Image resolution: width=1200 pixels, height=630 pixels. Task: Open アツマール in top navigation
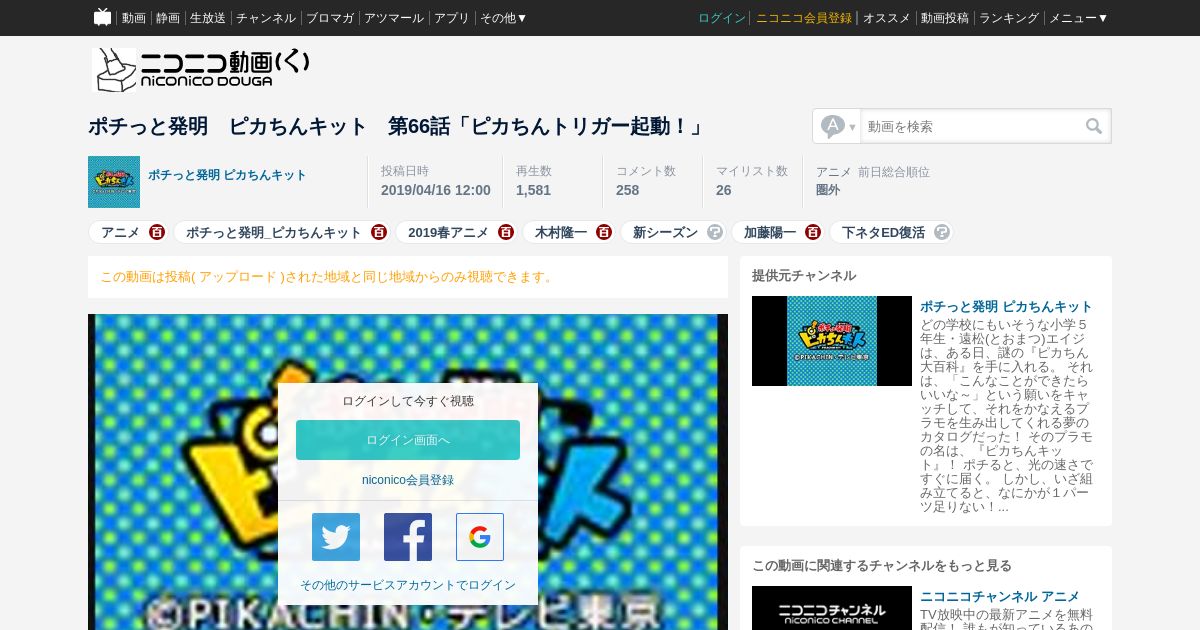(394, 18)
